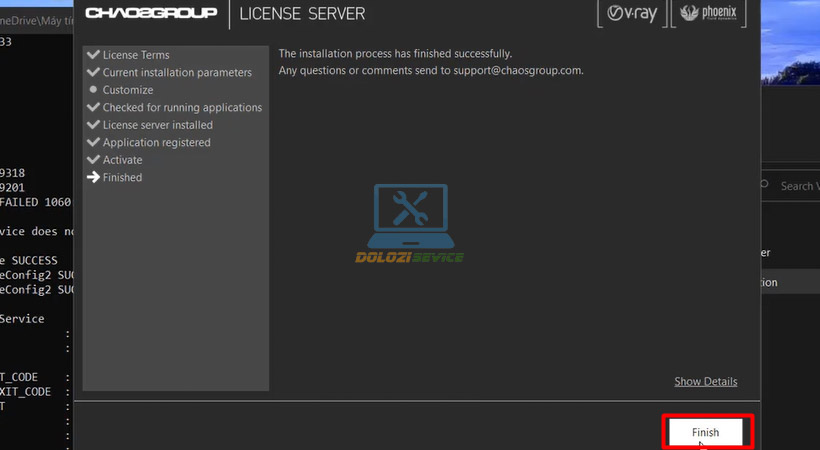Click the LICENSE SERVER title text
Screen dimensions: 820x450
302,14
